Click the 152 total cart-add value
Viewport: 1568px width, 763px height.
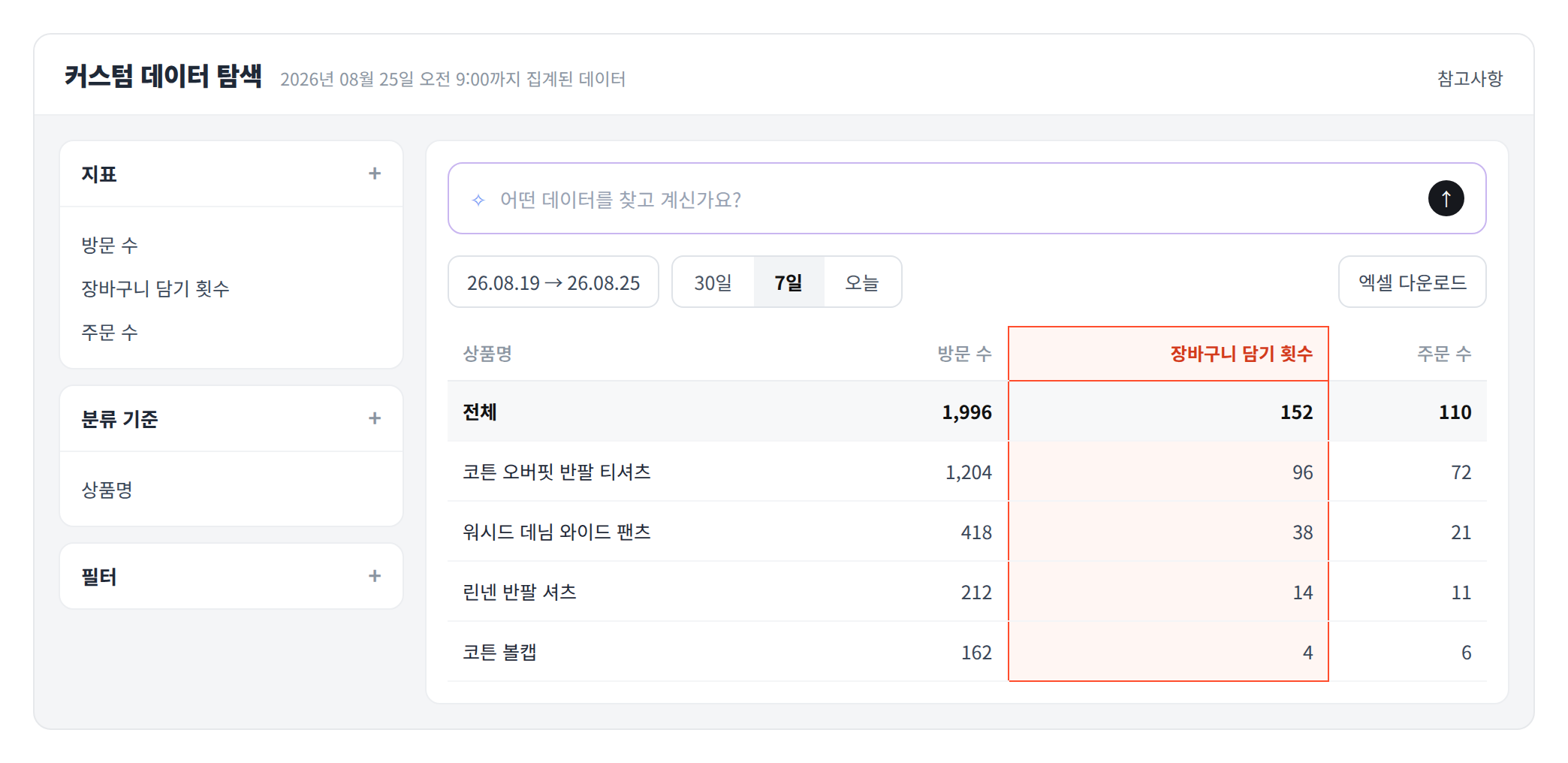point(1296,412)
